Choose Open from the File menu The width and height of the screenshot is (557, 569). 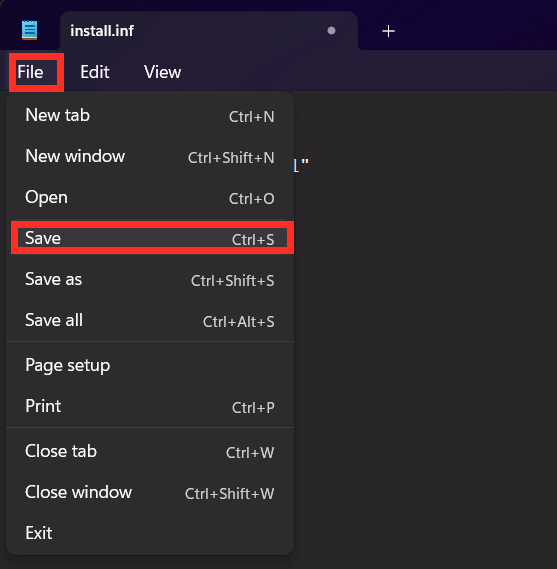(150, 198)
